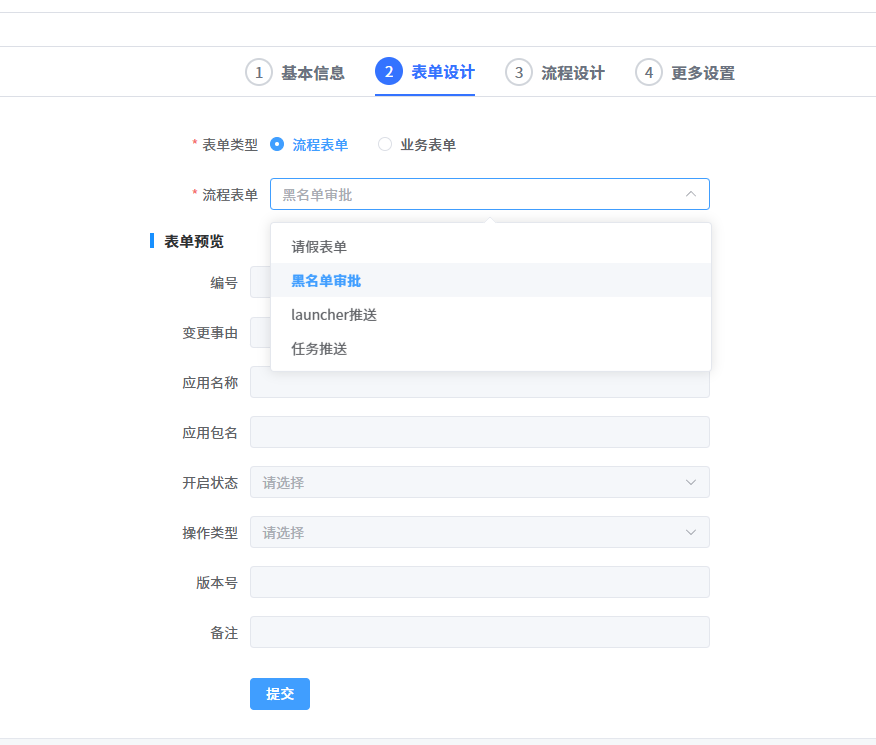This screenshot has height=745, width=876.
Task: Click the 提交 submit button
Action: [279, 694]
